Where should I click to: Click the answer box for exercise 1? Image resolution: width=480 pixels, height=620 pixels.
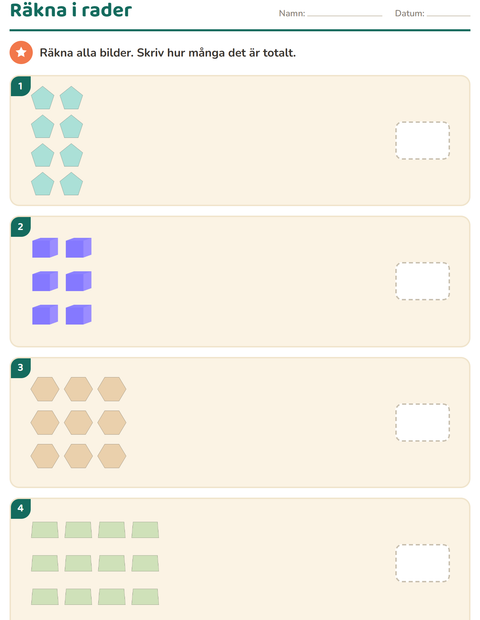coord(423,140)
